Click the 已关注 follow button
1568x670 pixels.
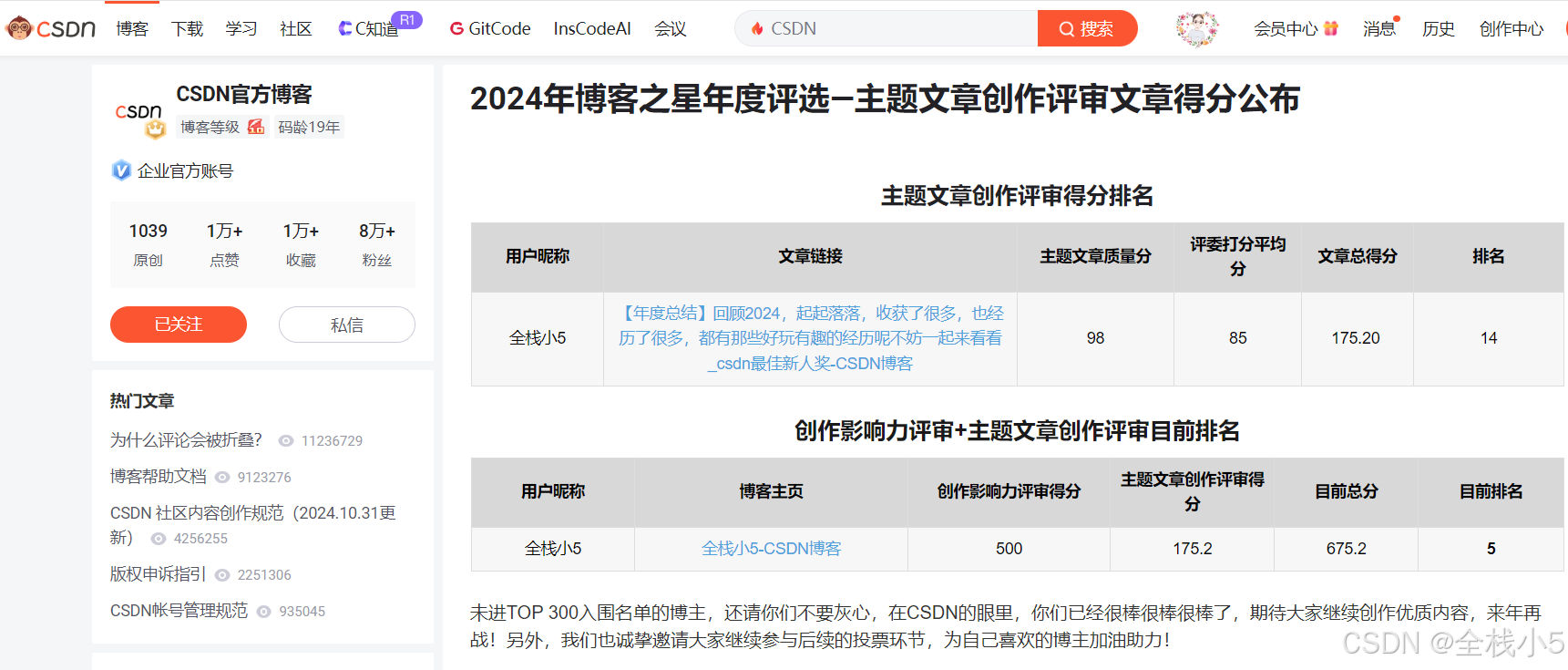pos(179,325)
